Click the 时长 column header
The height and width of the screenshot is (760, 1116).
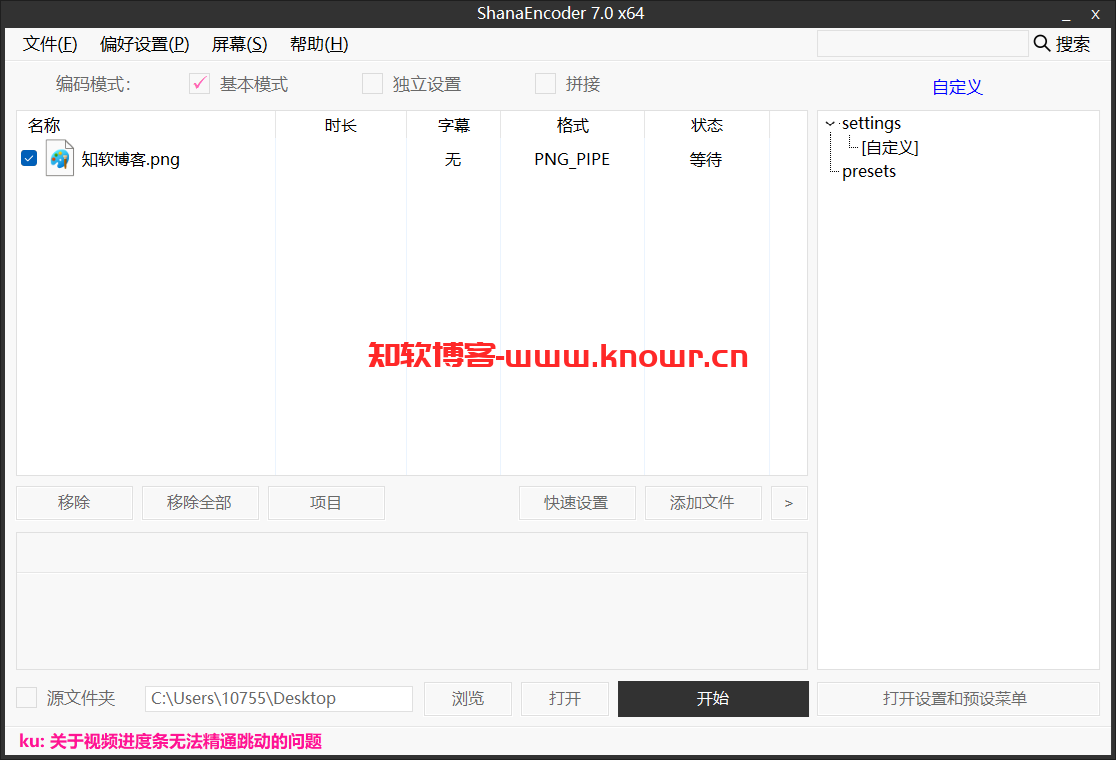click(x=341, y=125)
